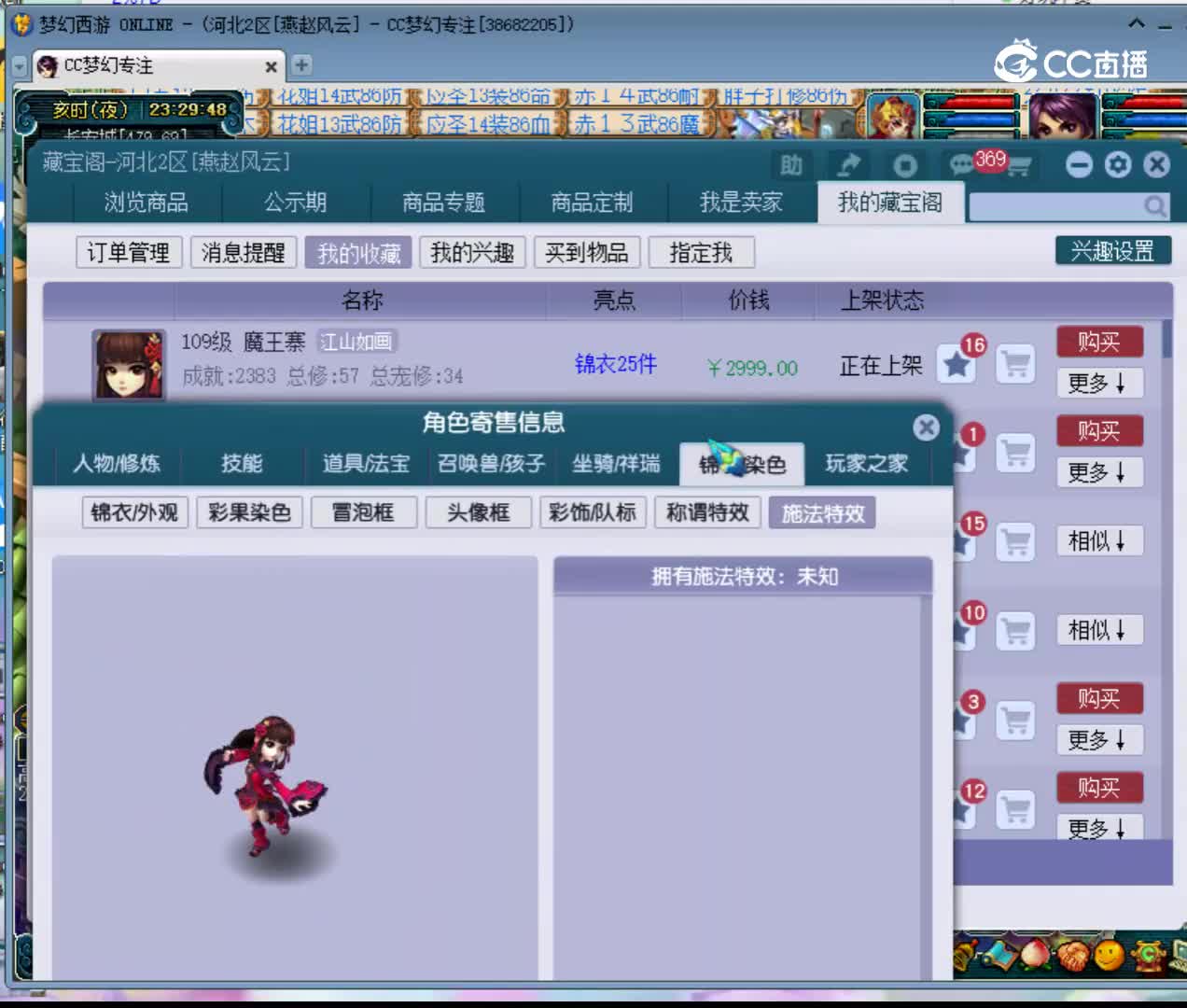Click the 订单管理 button
Screen dimensions: 1187x1008
point(129,253)
